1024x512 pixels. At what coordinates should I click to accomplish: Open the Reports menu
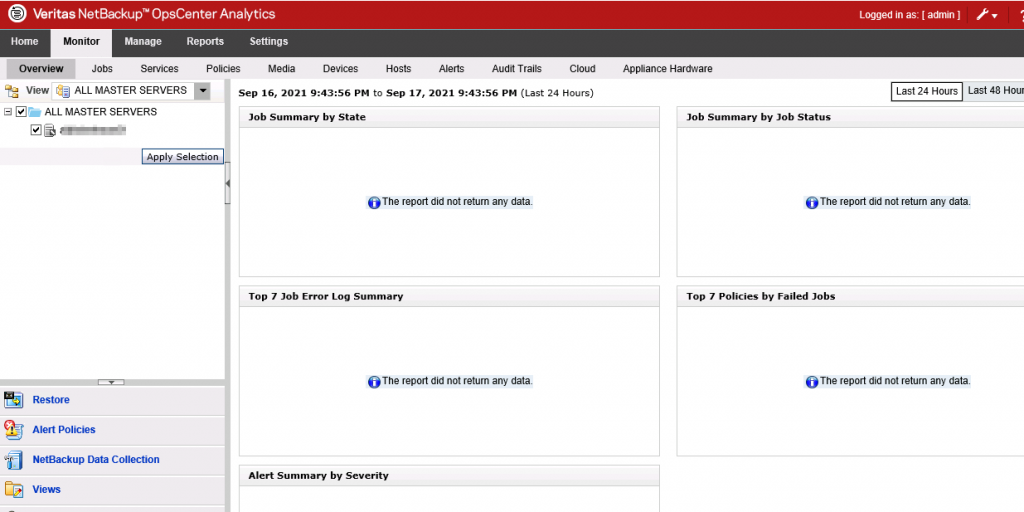pyautogui.click(x=205, y=42)
